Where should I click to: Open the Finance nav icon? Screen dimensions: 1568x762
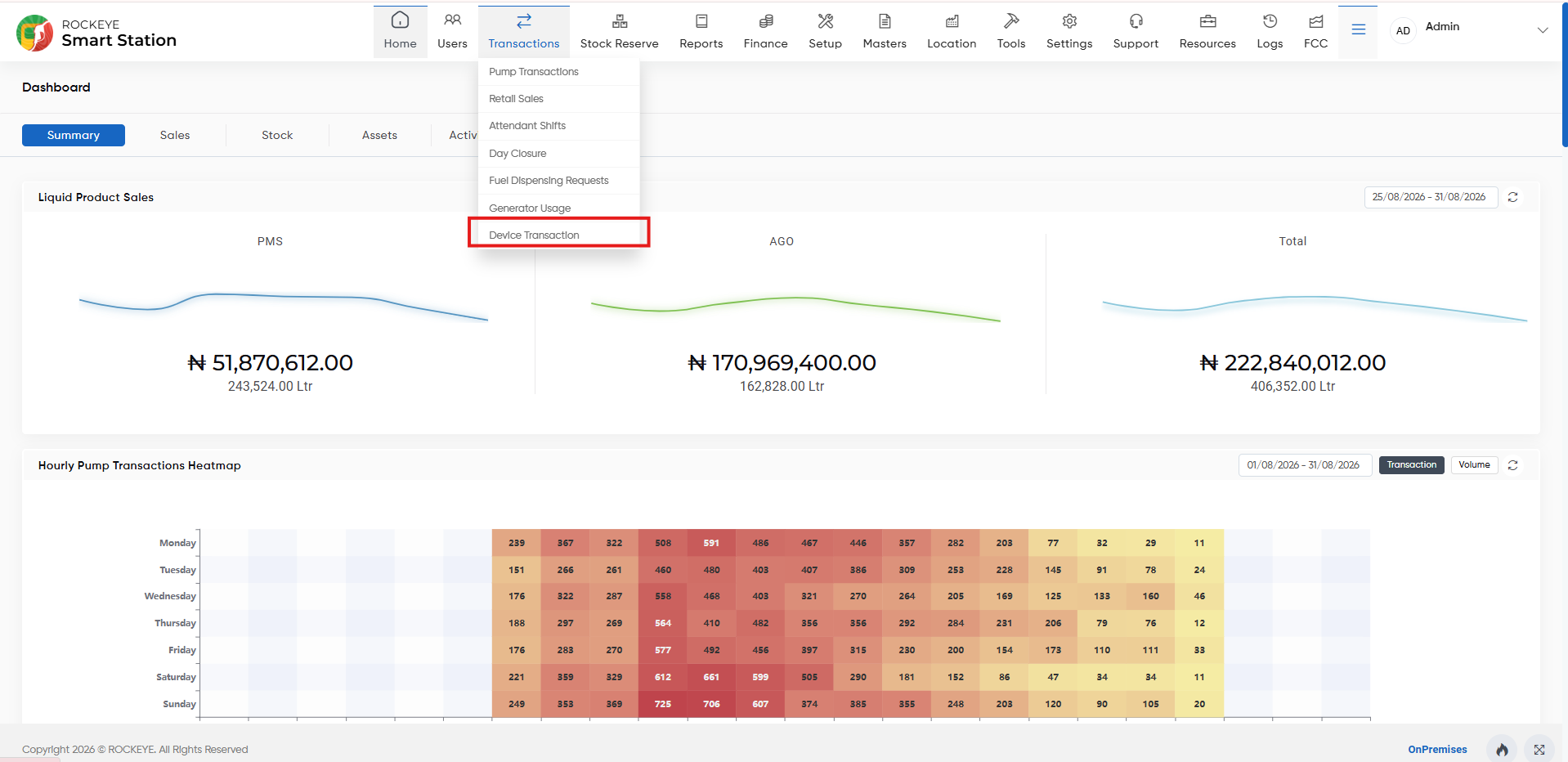tap(765, 21)
